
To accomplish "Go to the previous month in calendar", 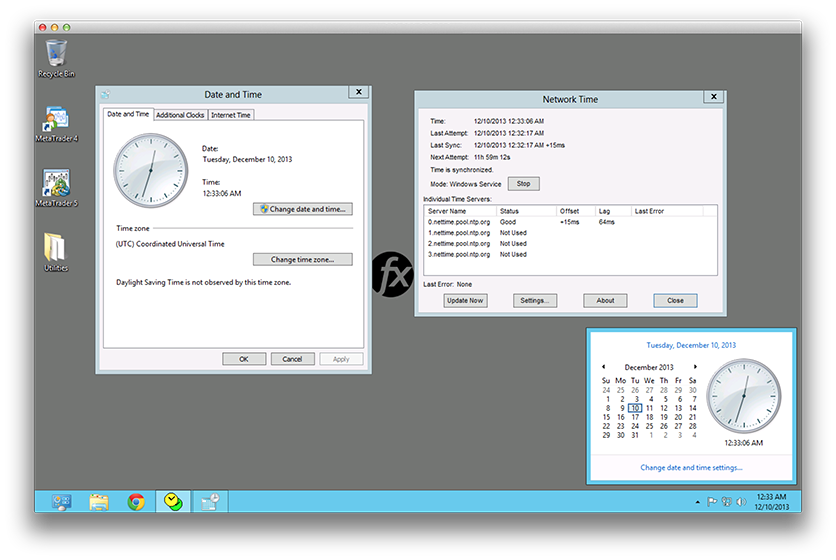I will tap(603, 367).
